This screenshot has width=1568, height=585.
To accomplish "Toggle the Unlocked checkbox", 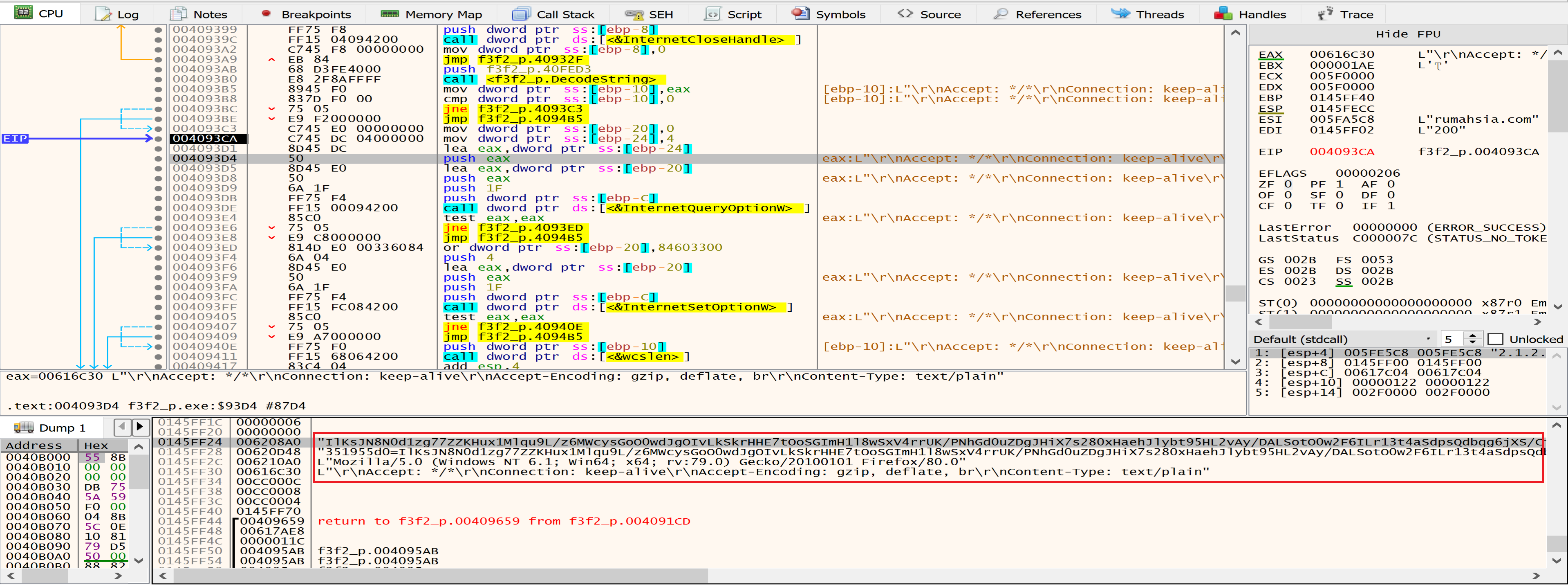I will (x=1496, y=339).
